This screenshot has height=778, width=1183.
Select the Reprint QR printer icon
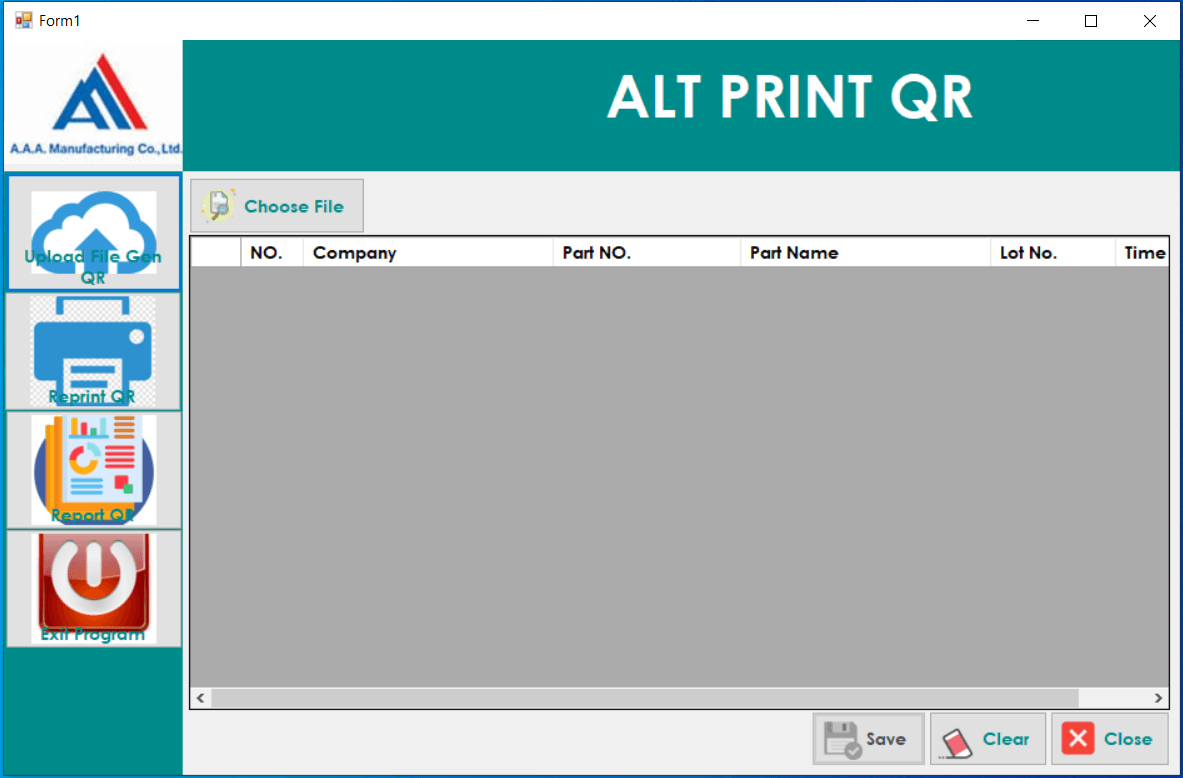click(93, 350)
